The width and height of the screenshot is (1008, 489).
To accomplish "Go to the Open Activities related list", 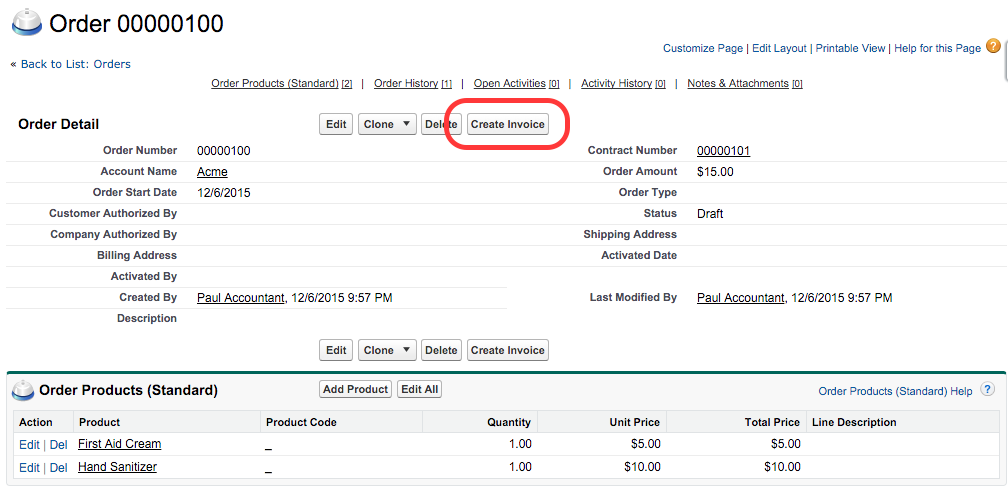I will click(x=509, y=84).
